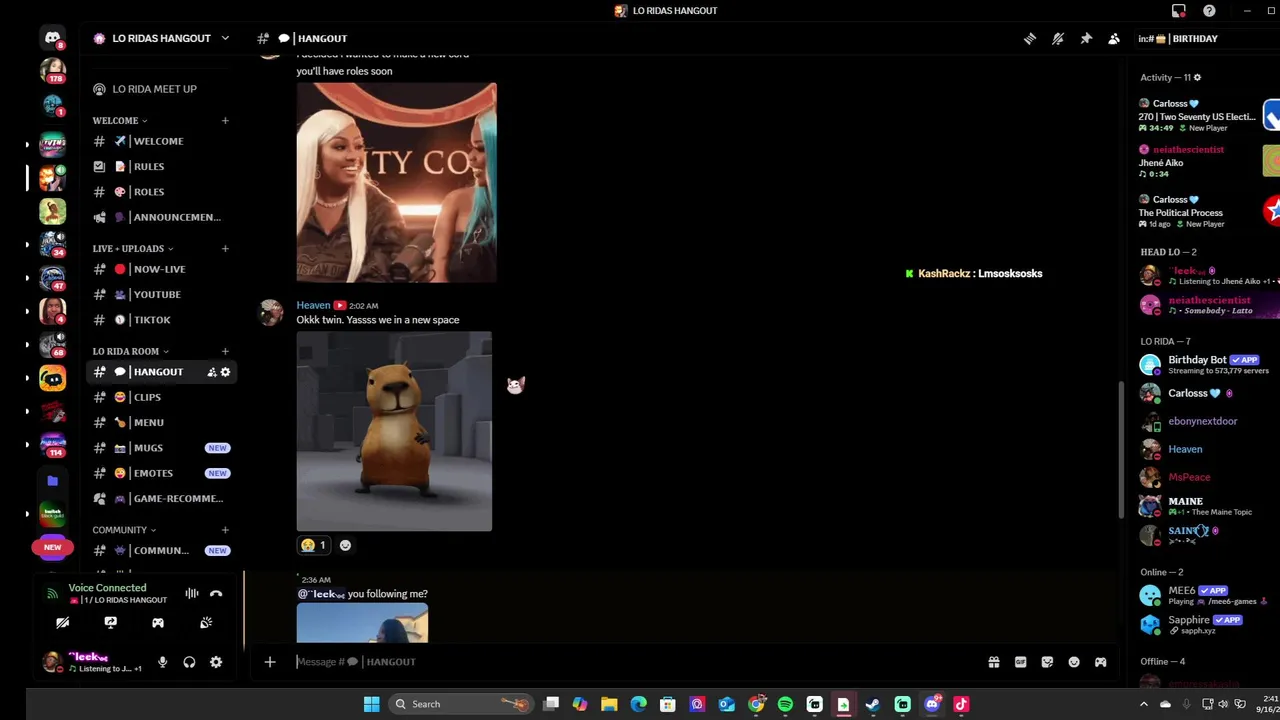The width and height of the screenshot is (1280, 720).
Task: Add channel to LO RIDA ROOM category
Action: tap(225, 351)
